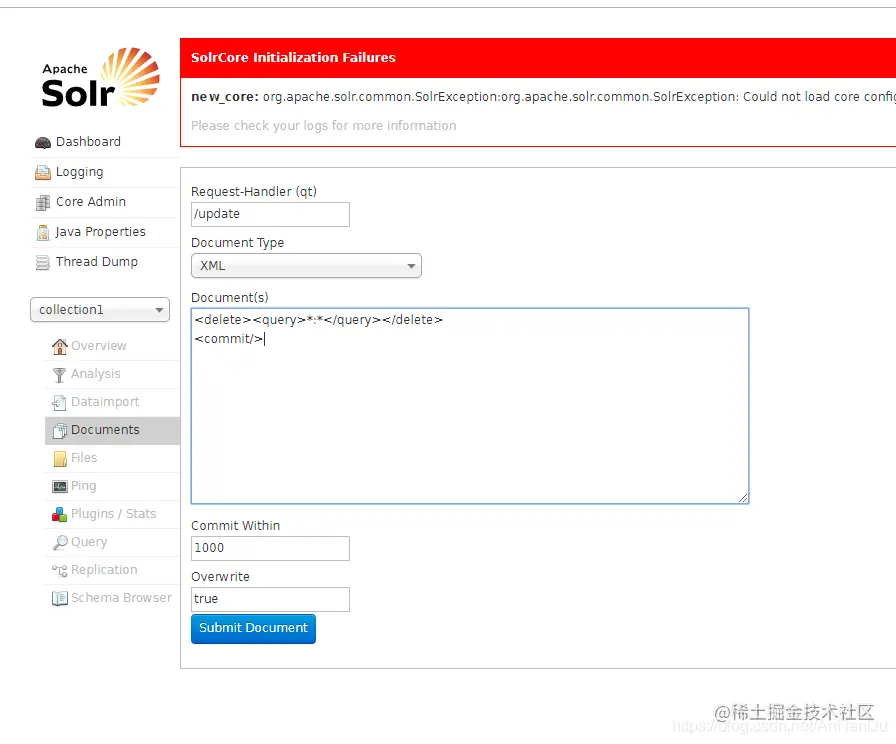The height and width of the screenshot is (744, 896).
Task: Click the Query magnifier icon
Action: point(59,542)
